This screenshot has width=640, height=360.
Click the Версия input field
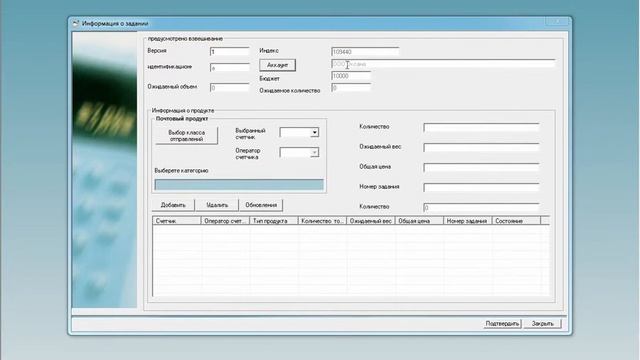coord(229,51)
